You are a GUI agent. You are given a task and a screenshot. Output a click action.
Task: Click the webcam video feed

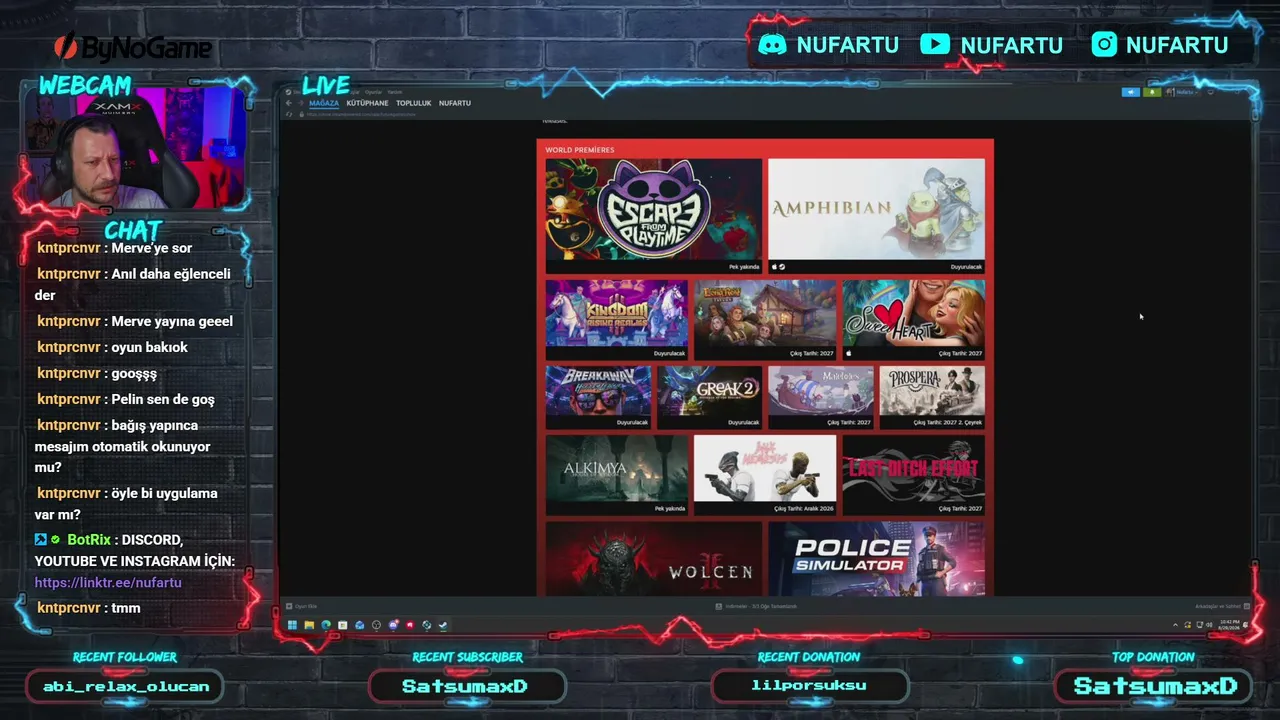click(x=136, y=150)
